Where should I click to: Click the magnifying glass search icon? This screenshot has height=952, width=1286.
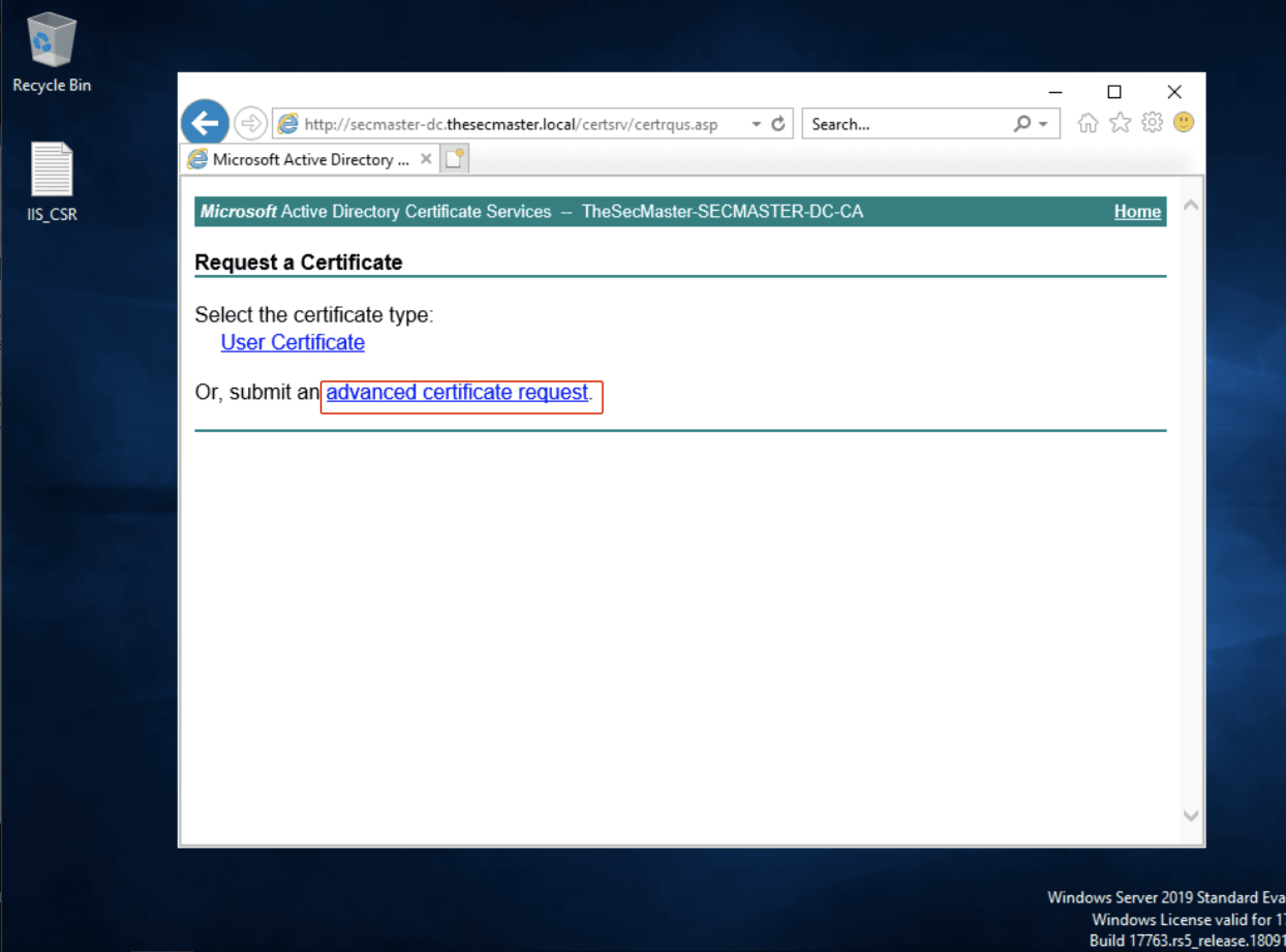pyautogui.click(x=1022, y=124)
